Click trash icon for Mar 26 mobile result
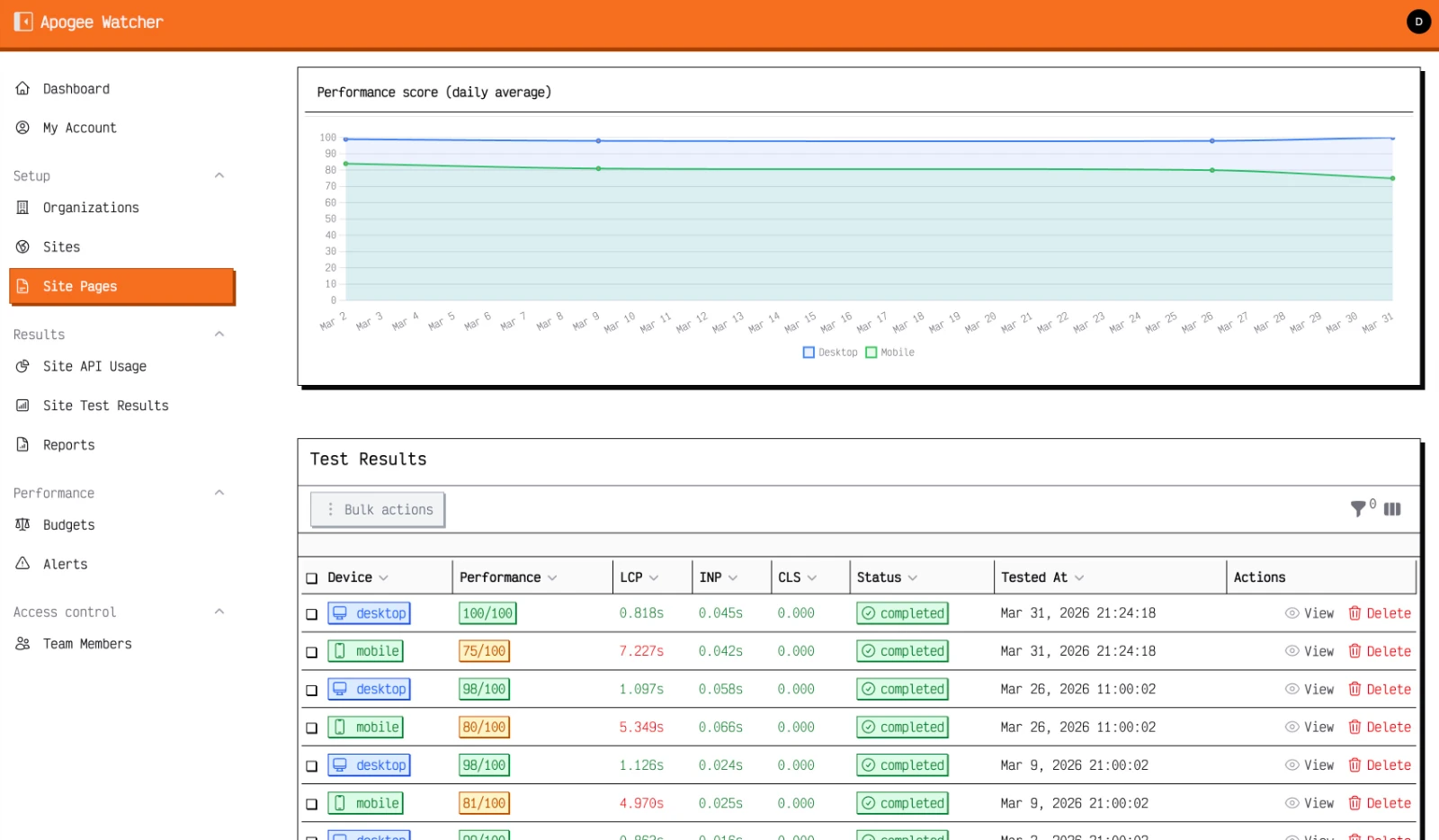This screenshot has width=1439, height=840. pyautogui.click(x=1354, y=727)
